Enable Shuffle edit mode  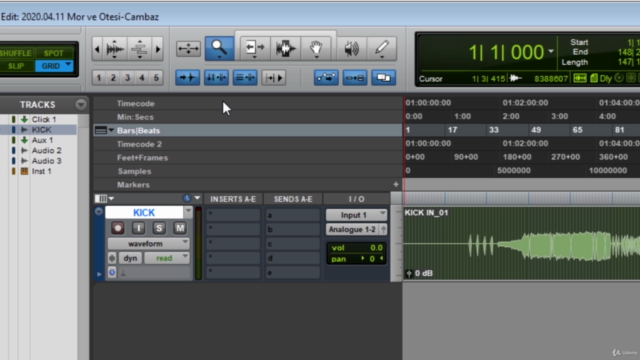click(x=16, y=53)
